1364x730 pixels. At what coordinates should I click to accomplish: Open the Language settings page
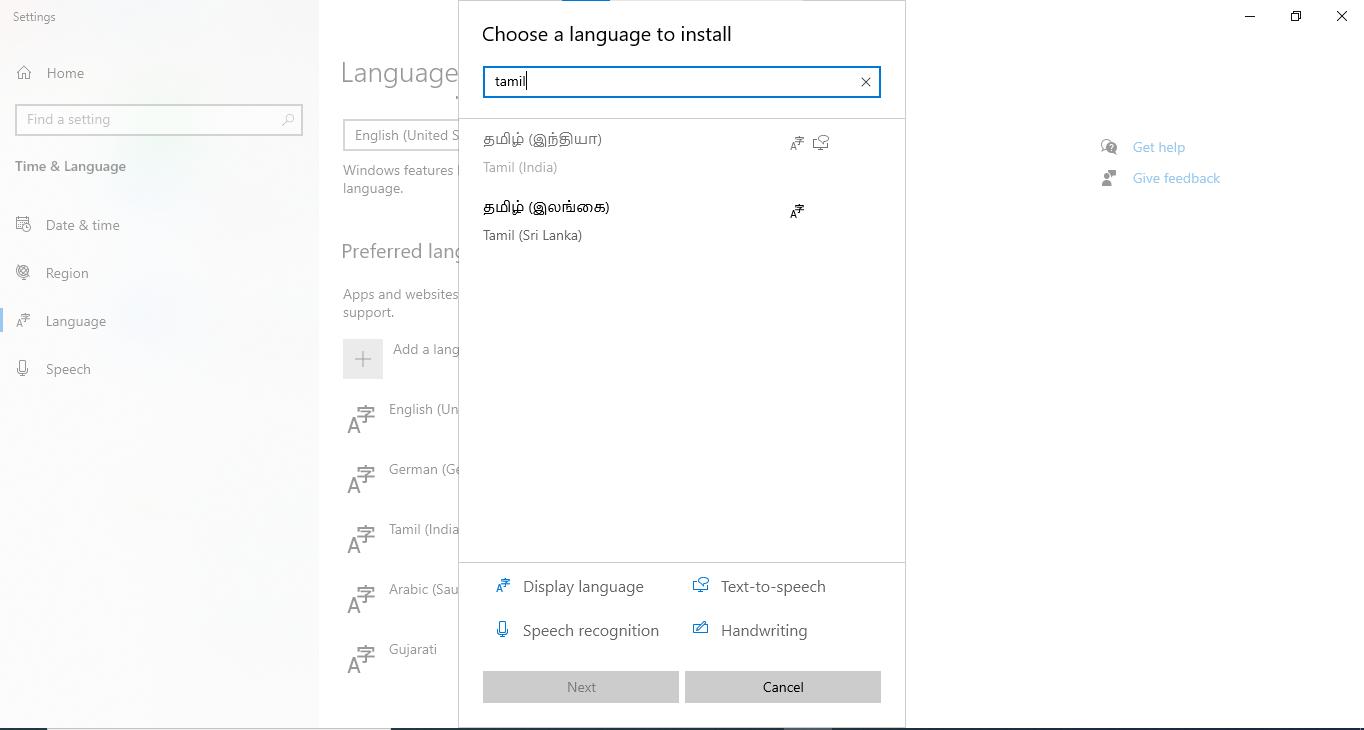tap(76, 321)
